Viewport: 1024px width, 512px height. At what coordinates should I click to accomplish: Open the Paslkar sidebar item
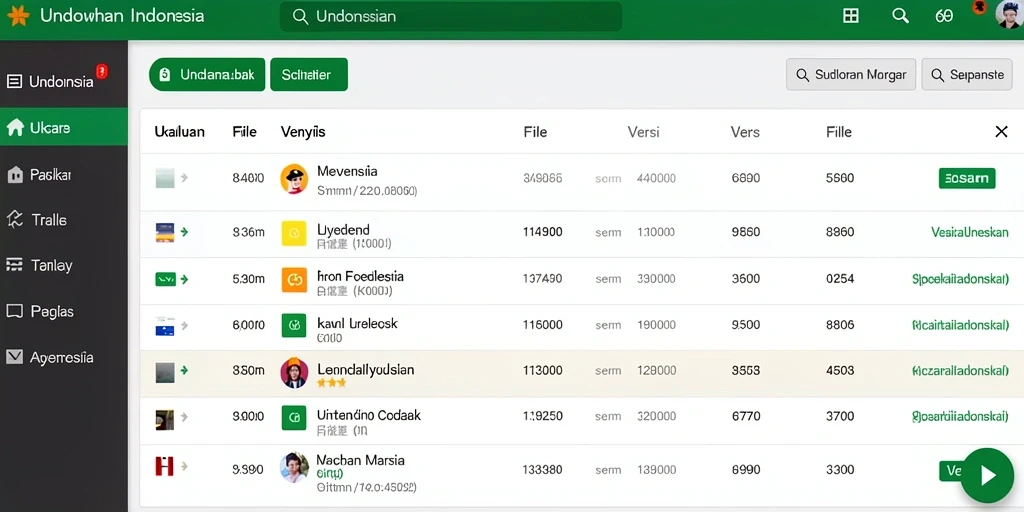64,174
